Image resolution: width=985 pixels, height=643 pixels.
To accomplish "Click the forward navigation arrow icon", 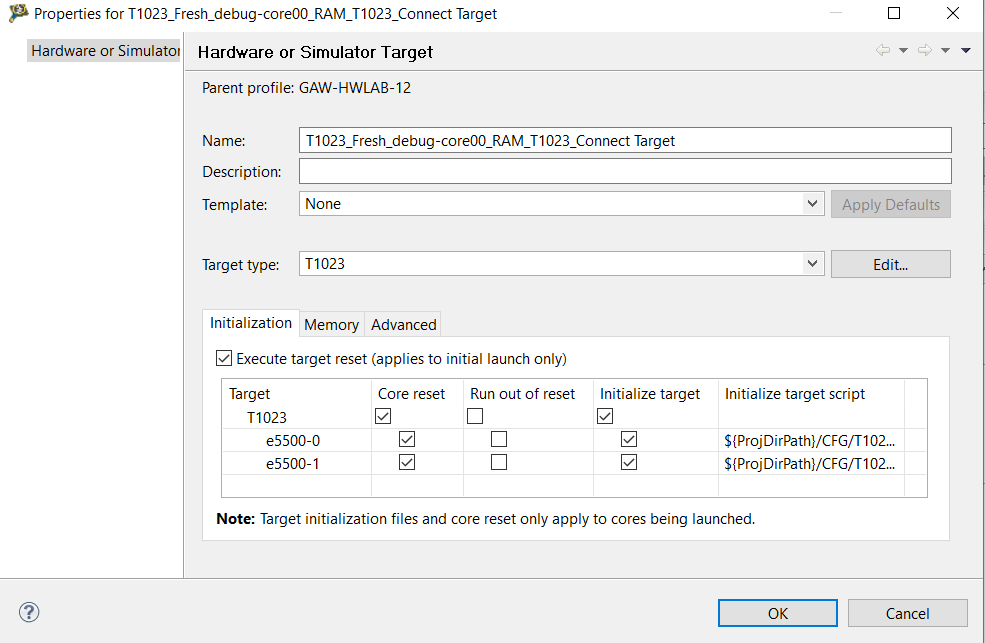I will (924, 51).
